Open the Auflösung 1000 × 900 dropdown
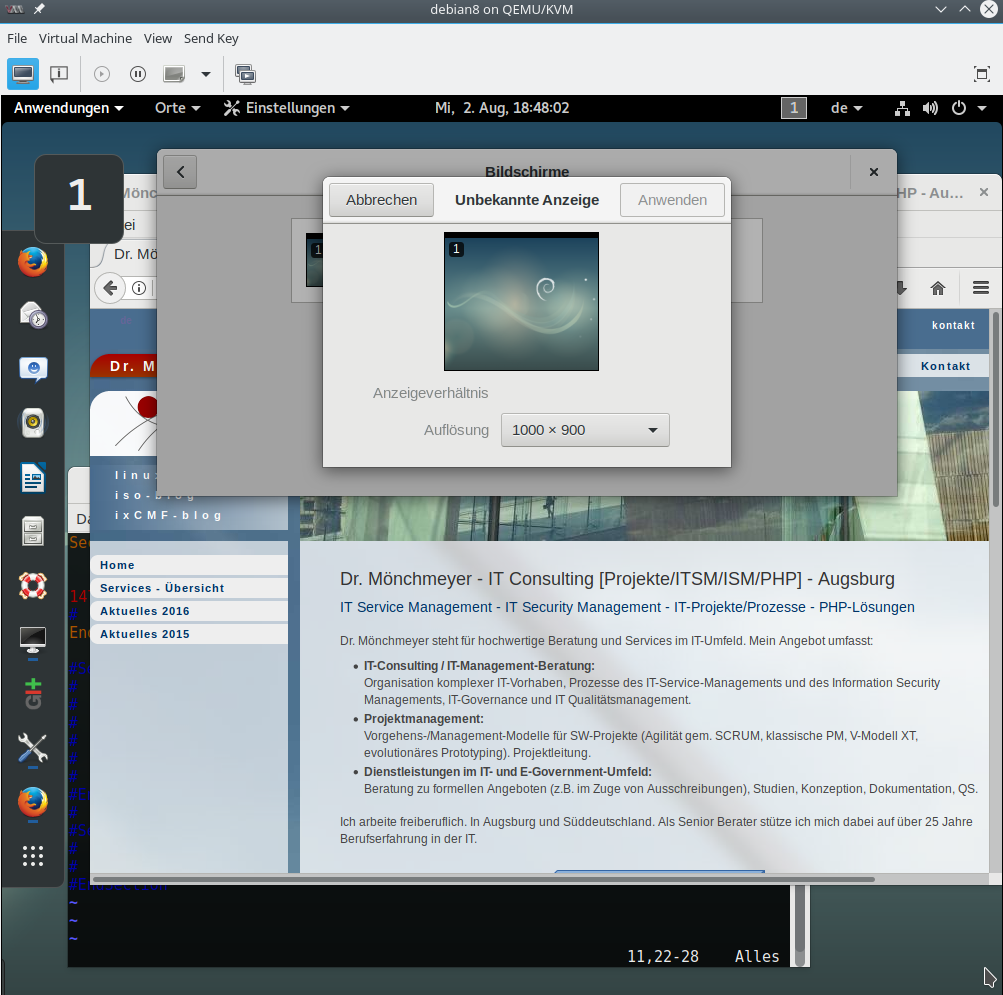Image resolution: width=1003 pixels, height=995 pixels. click(585, 430)
